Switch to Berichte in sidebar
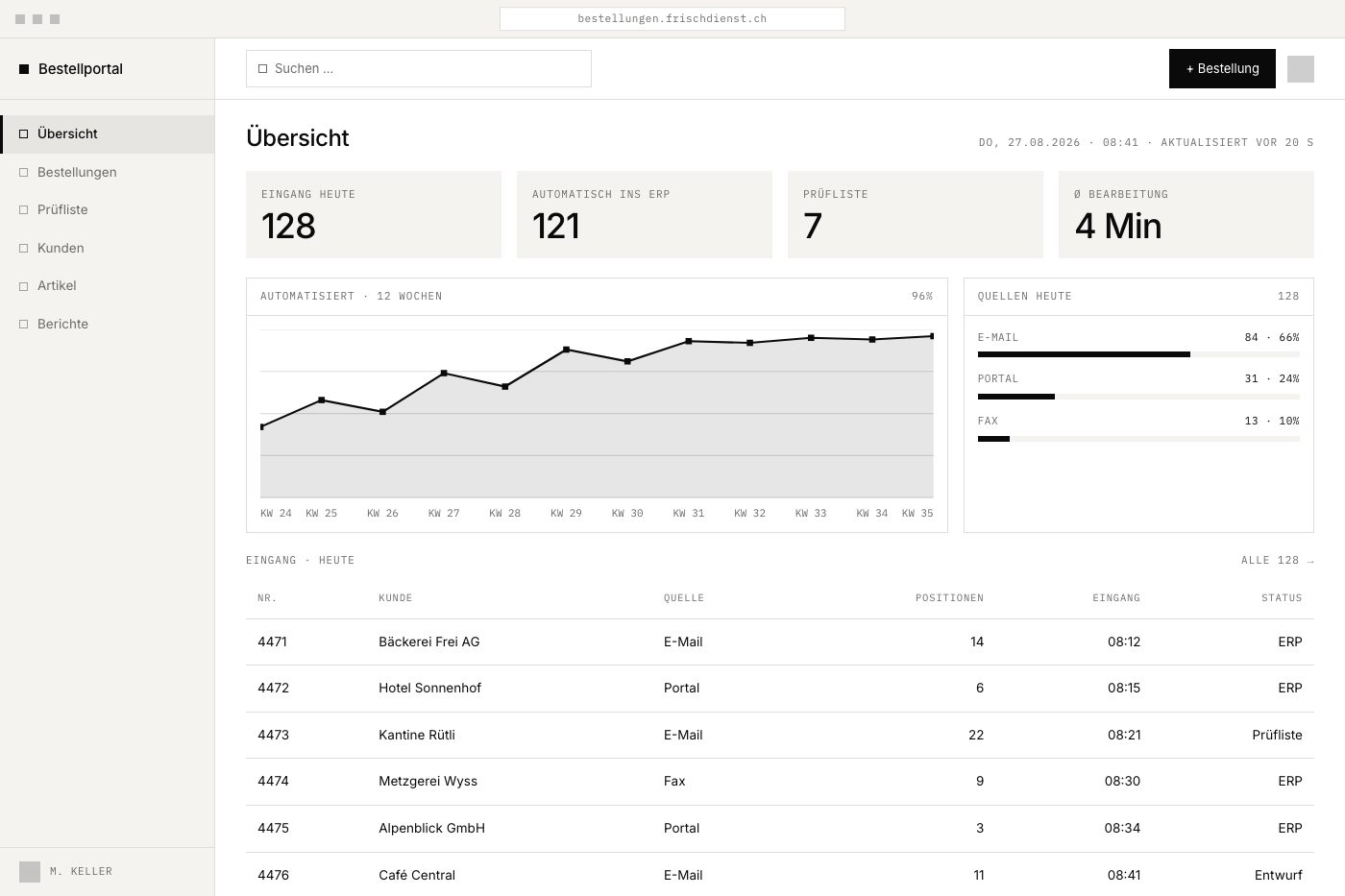 point(108,325)
